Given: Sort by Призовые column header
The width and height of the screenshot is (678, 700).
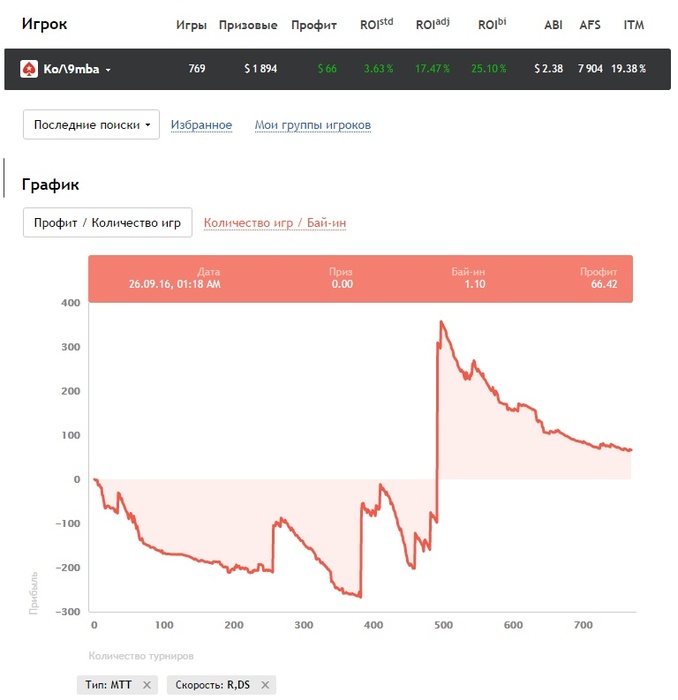Looking at the screenshot, I should tap(248, 25).
